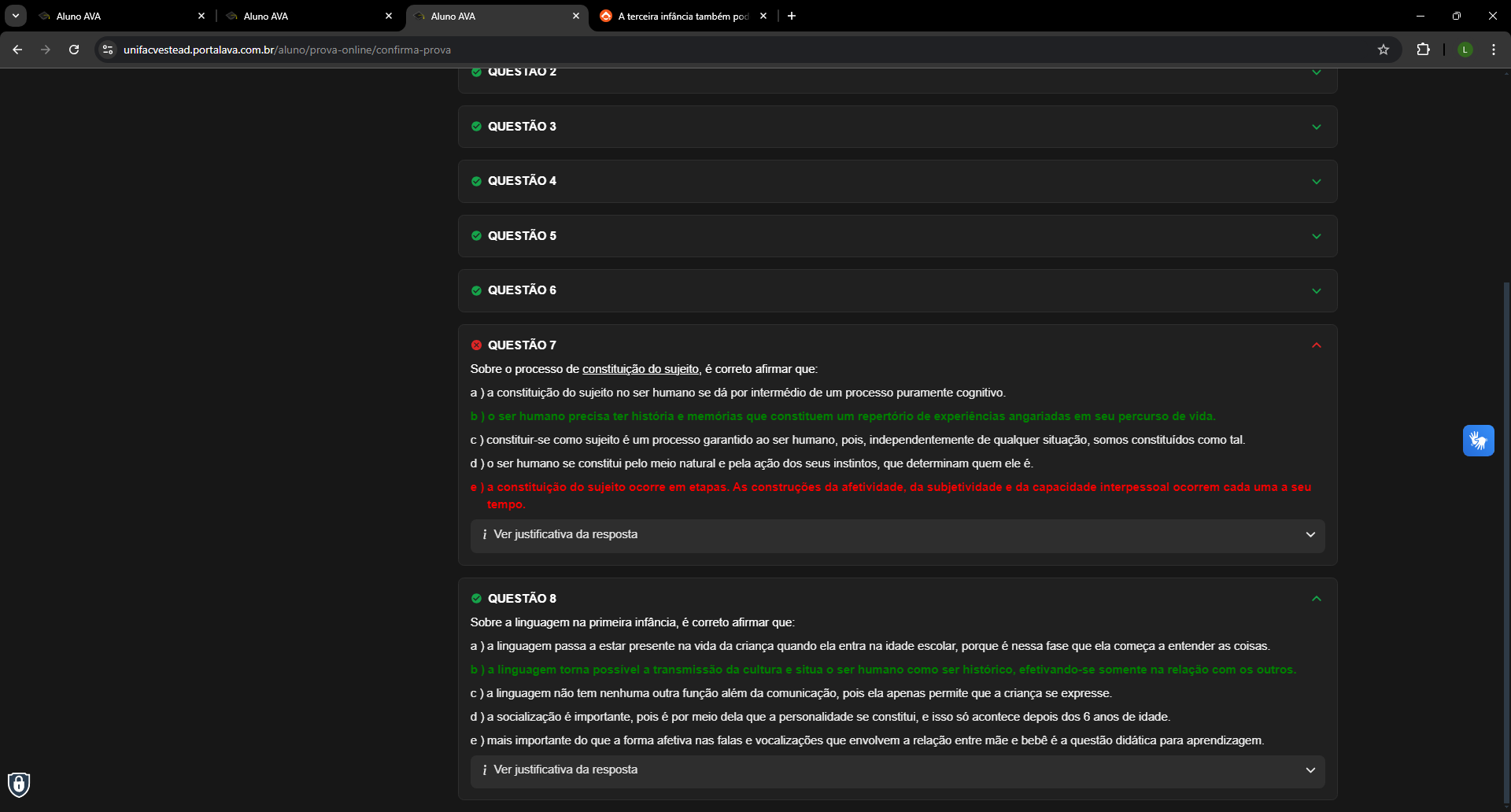1511x812 pixels.
Task: Click the QUESTÃO 4 header title
Action: tap(522, 181)
